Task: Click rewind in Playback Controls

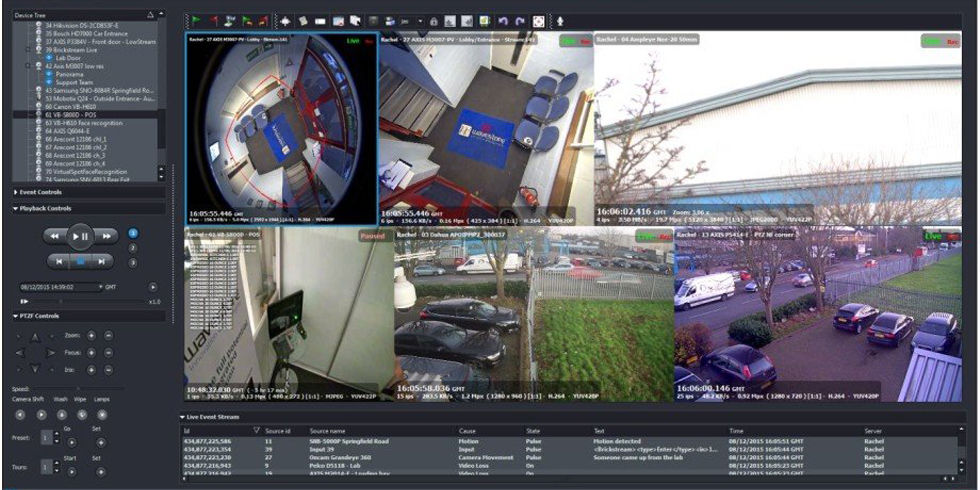Action: [54, 236]
